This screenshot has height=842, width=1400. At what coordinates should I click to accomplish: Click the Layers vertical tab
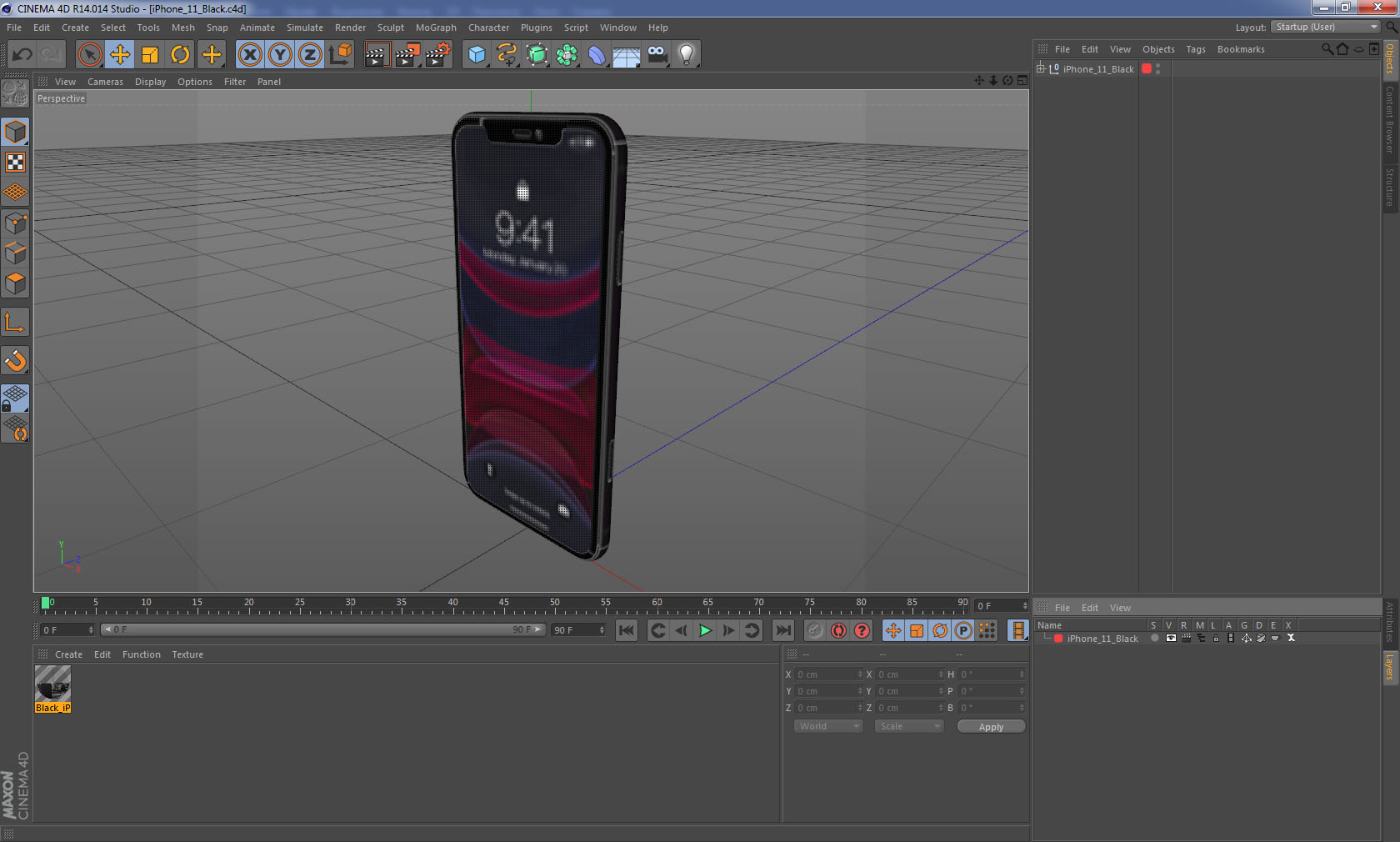(1390, 667)
